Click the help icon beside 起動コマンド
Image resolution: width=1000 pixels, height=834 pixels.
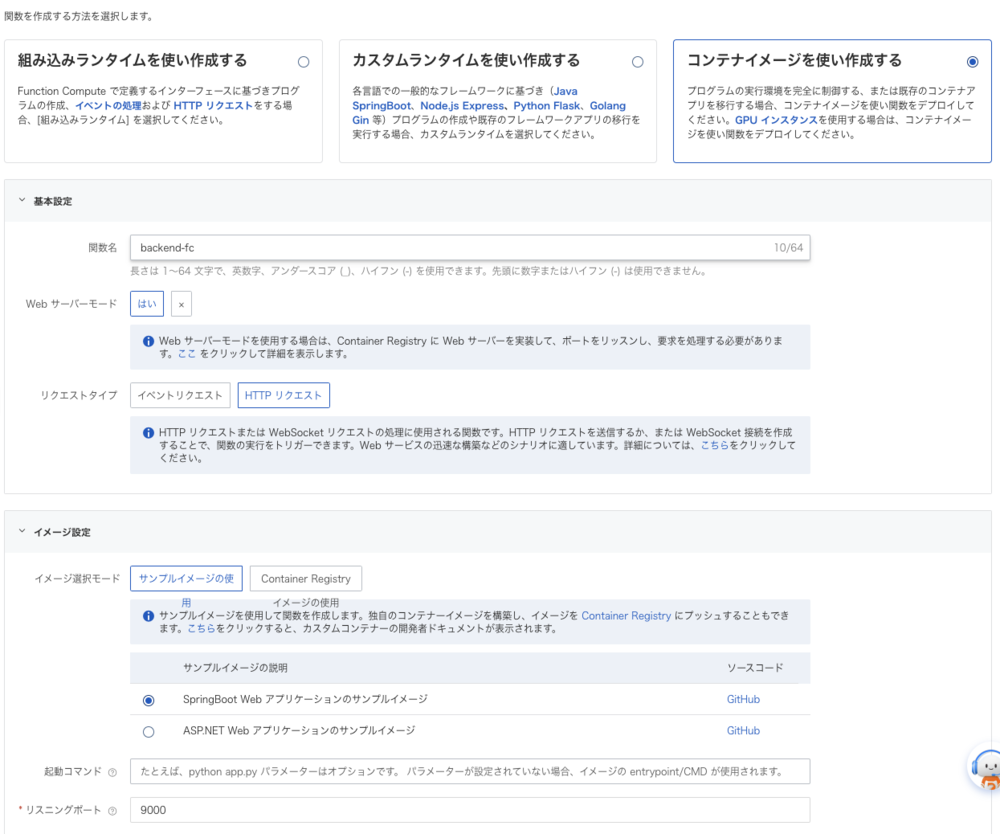point(112,772)
